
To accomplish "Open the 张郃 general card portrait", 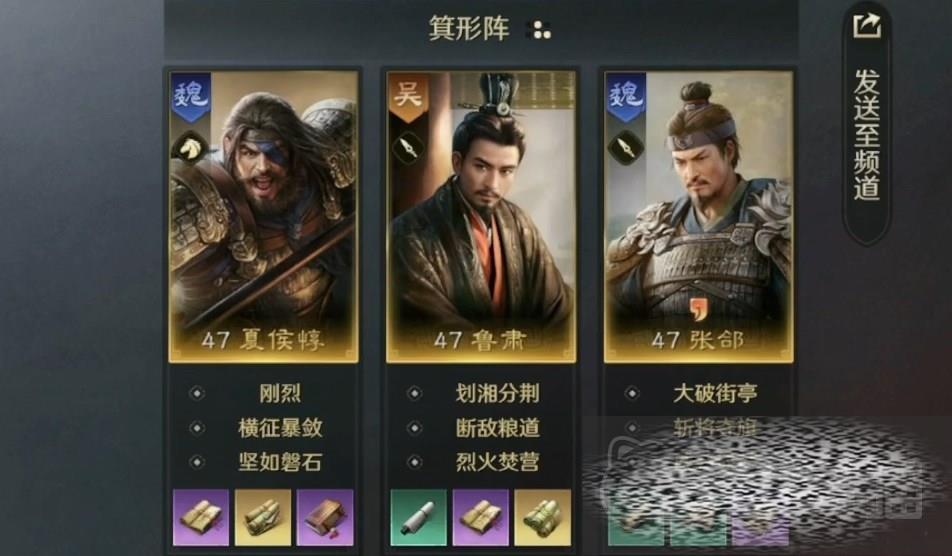I will click(698, 217).
